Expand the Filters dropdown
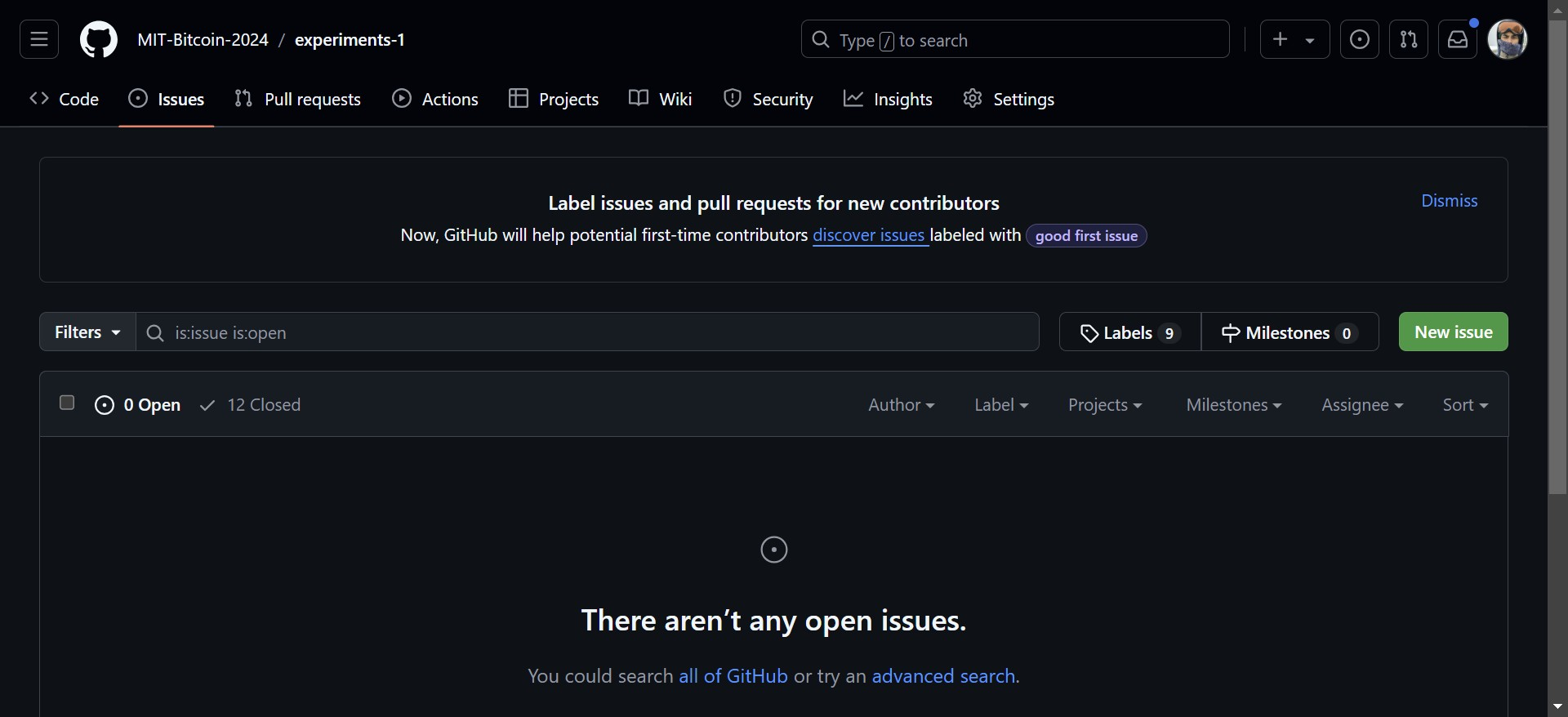 coord(87,332)
